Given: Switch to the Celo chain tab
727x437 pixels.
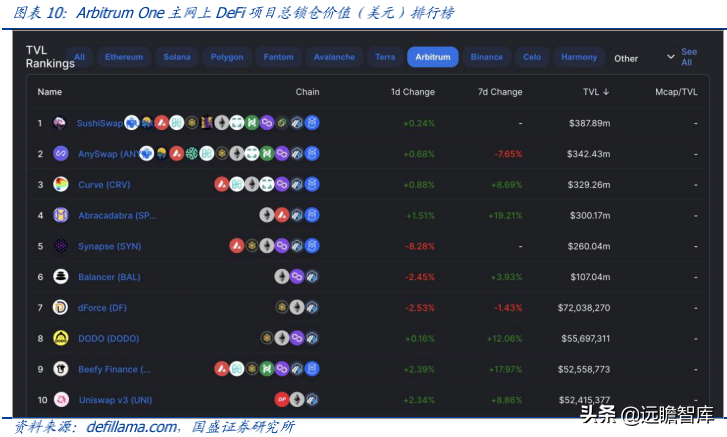Looking at the screenshot, I should [x=532, y=57].
